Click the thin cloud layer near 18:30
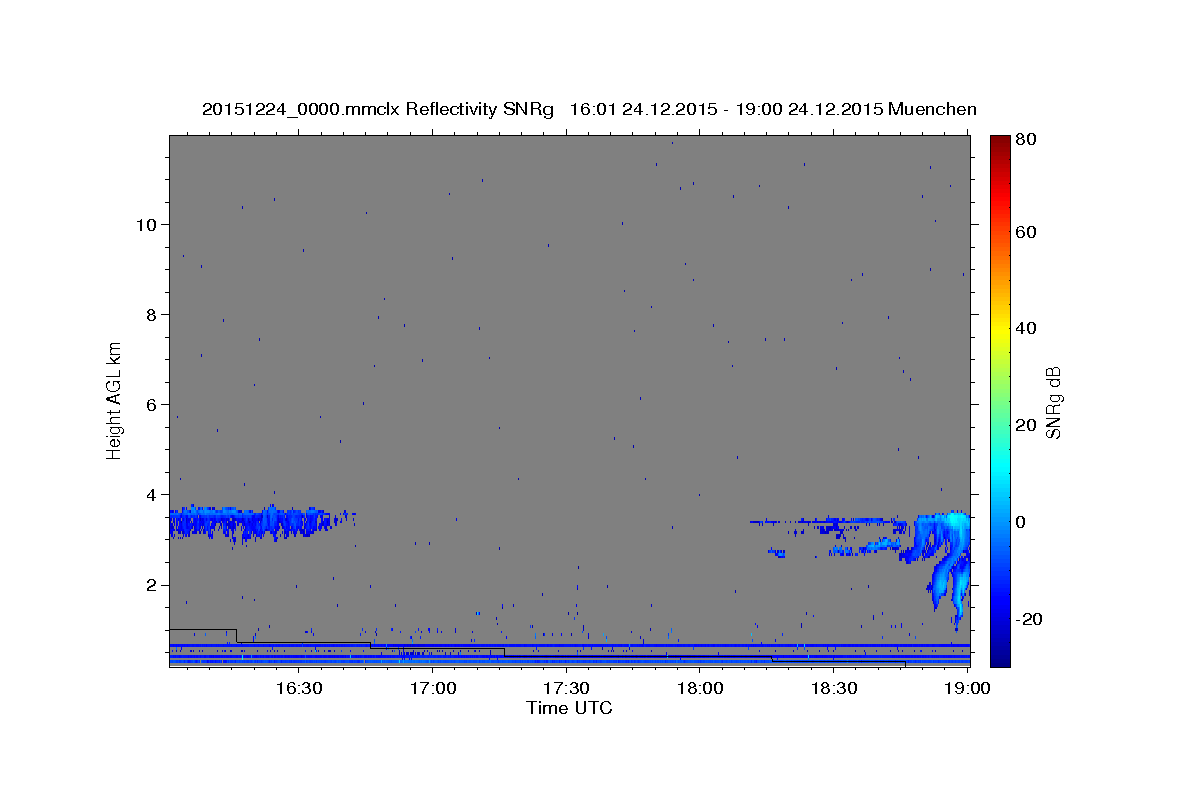Viewport: 1200px width, 800px height. [828, 521]
